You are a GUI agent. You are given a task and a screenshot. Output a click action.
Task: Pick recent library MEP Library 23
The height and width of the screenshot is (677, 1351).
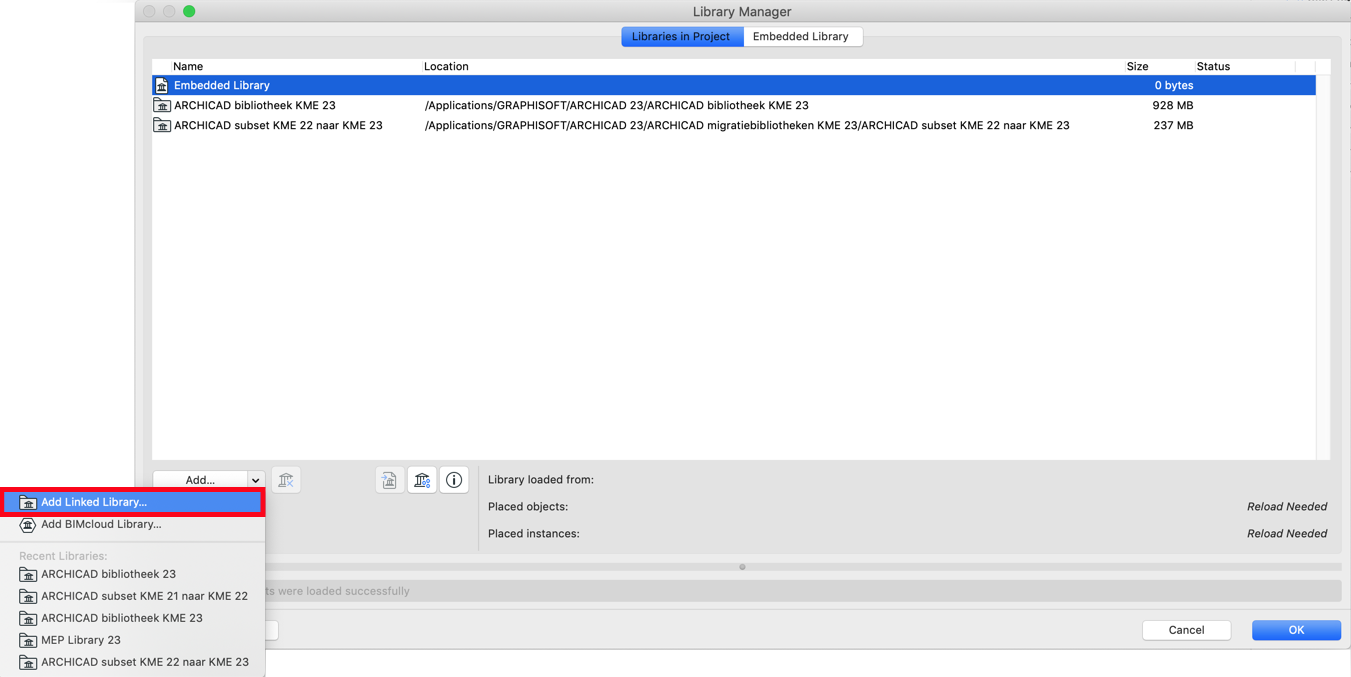point(133,640)
